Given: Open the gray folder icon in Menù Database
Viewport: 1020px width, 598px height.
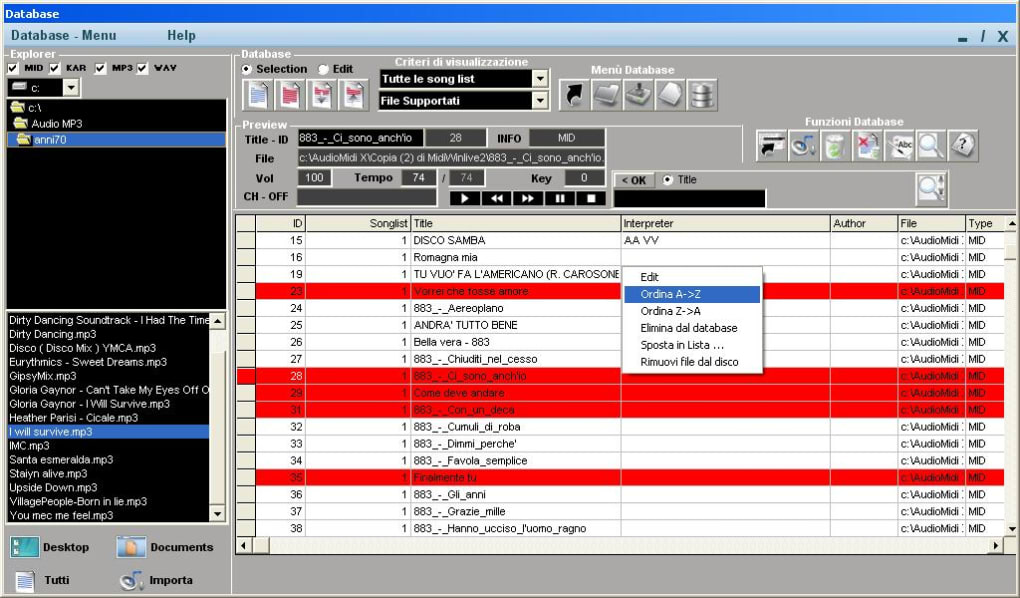Looking at the screenshot, I should (606, 94).
